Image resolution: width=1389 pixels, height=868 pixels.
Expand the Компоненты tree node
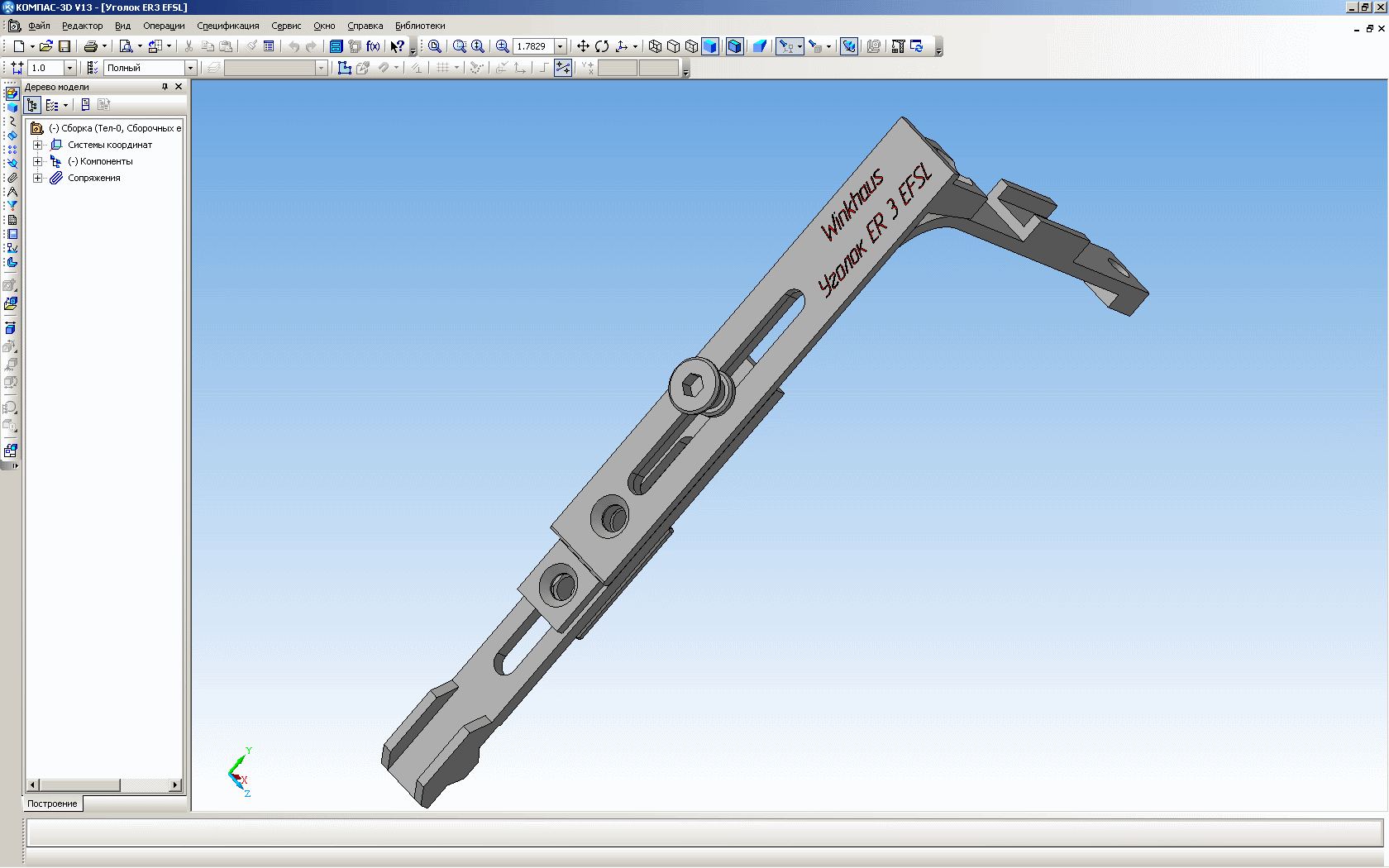pos(37,161)
